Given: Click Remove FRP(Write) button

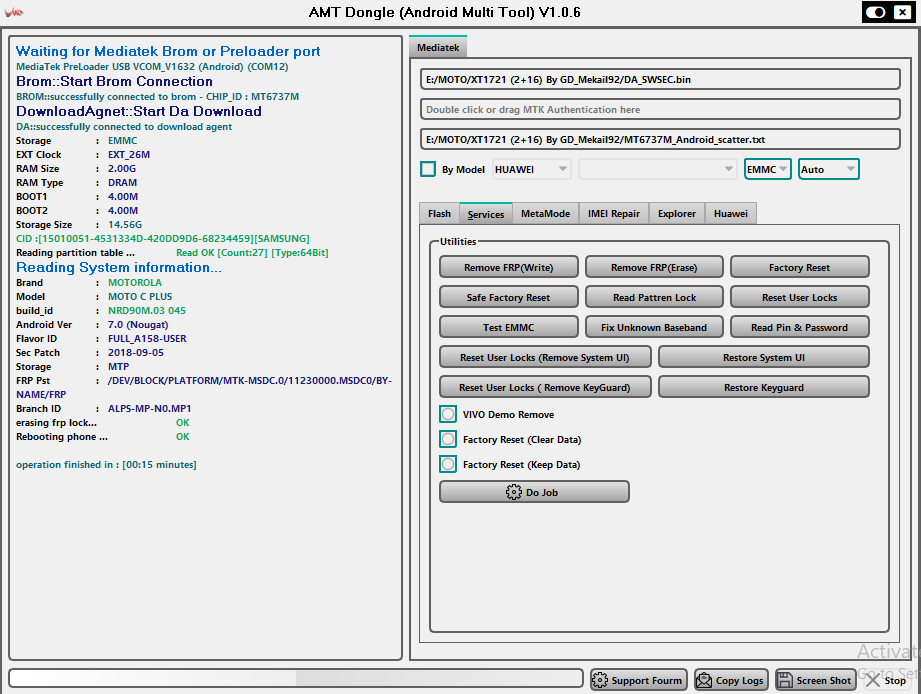Looking at the screenshot, I should pyautogui.click(x=509, y=267).
